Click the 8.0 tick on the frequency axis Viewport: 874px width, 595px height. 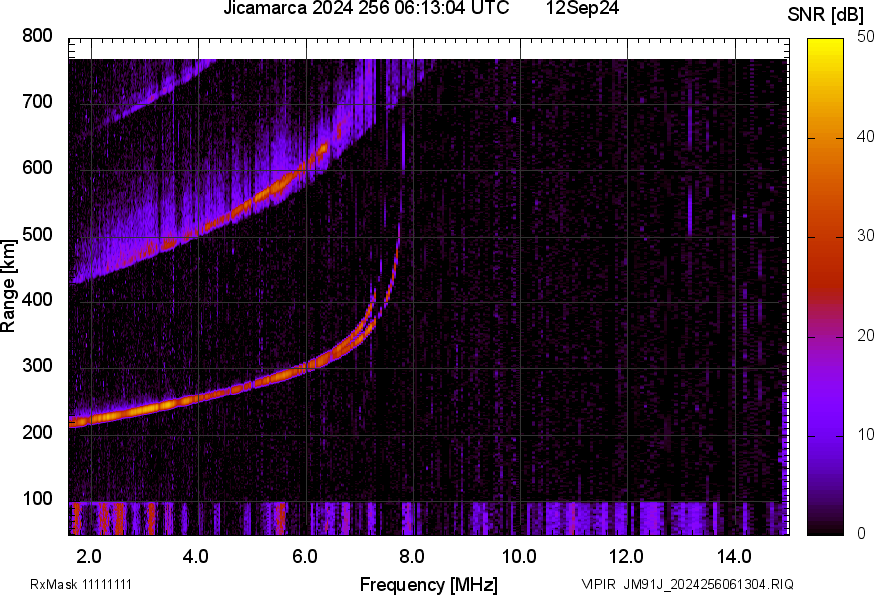(412, 555)
